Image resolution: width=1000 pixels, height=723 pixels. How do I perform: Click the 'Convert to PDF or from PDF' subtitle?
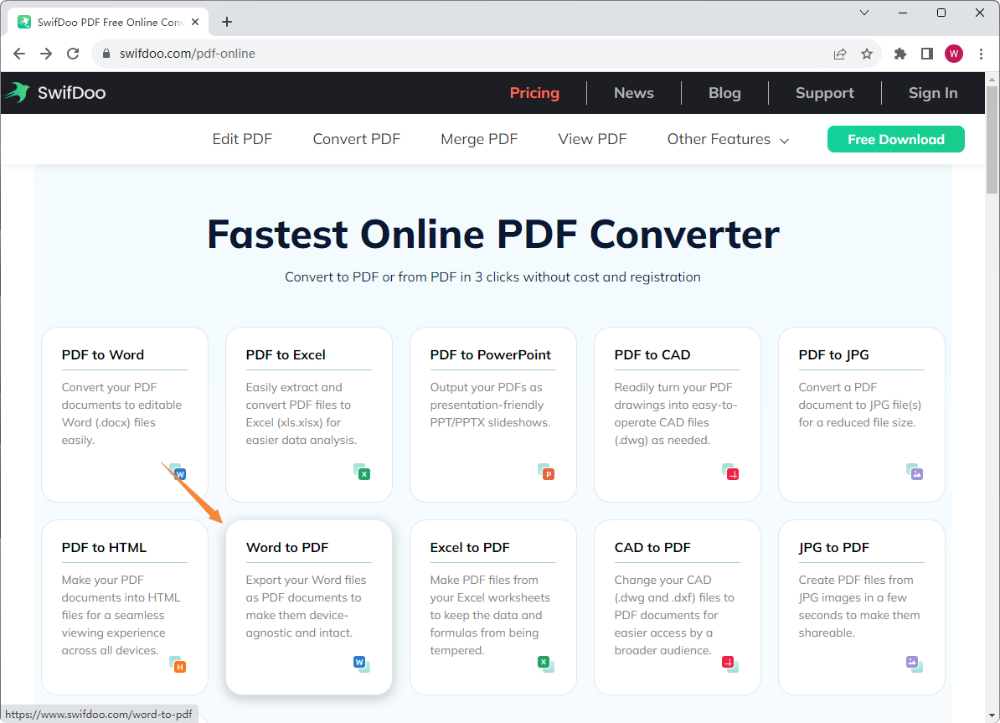492,277
